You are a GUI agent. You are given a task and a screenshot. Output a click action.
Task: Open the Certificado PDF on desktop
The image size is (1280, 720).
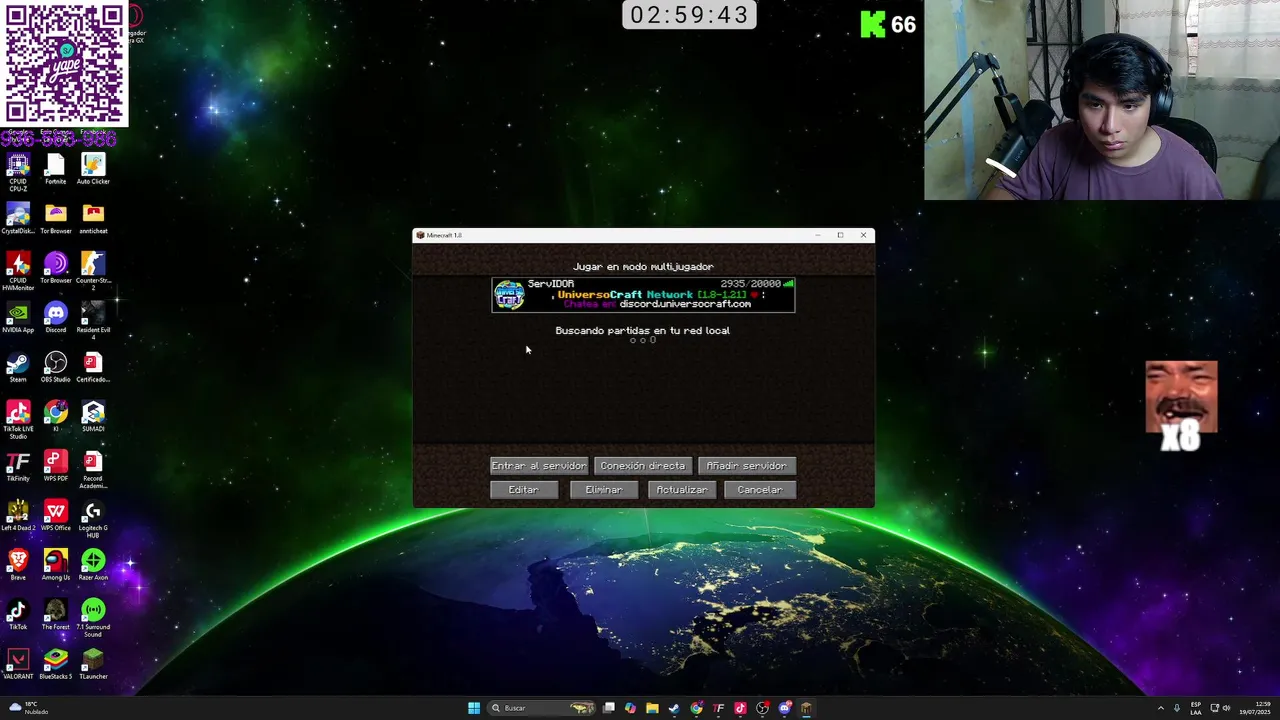pos(93,367)
